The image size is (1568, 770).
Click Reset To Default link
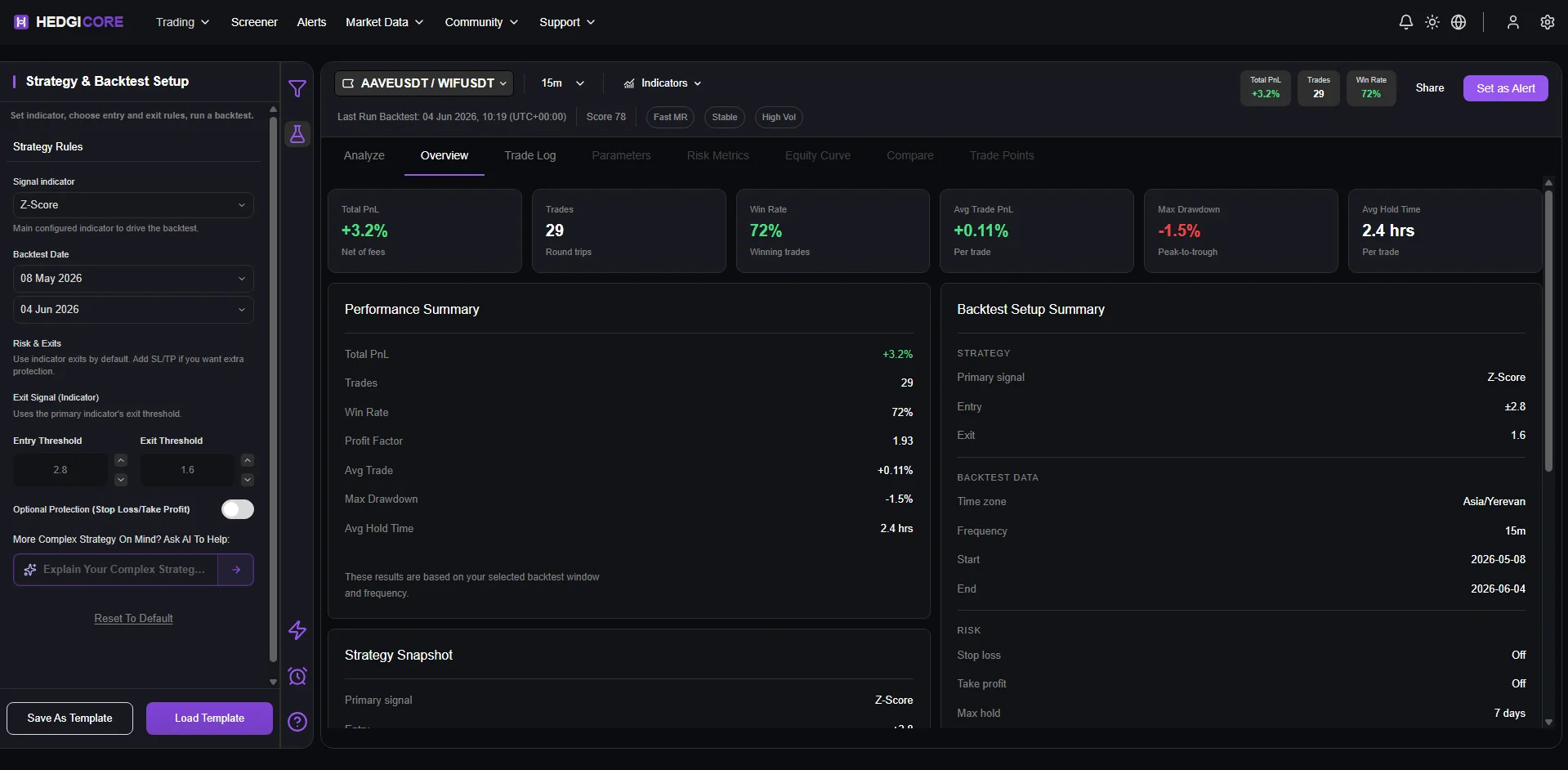click(133, 619)
